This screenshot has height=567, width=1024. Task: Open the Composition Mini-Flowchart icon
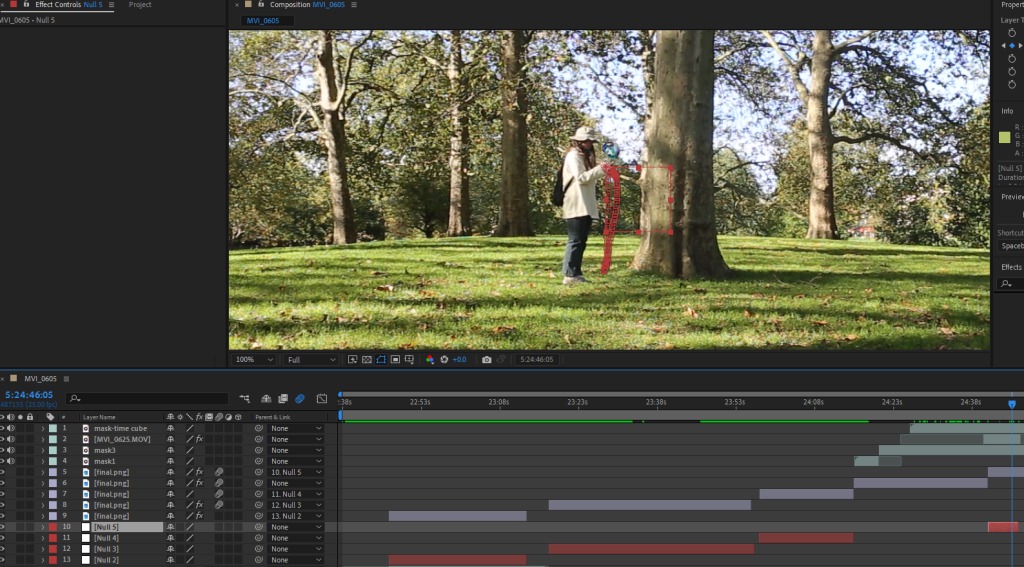tap(244, 398)
